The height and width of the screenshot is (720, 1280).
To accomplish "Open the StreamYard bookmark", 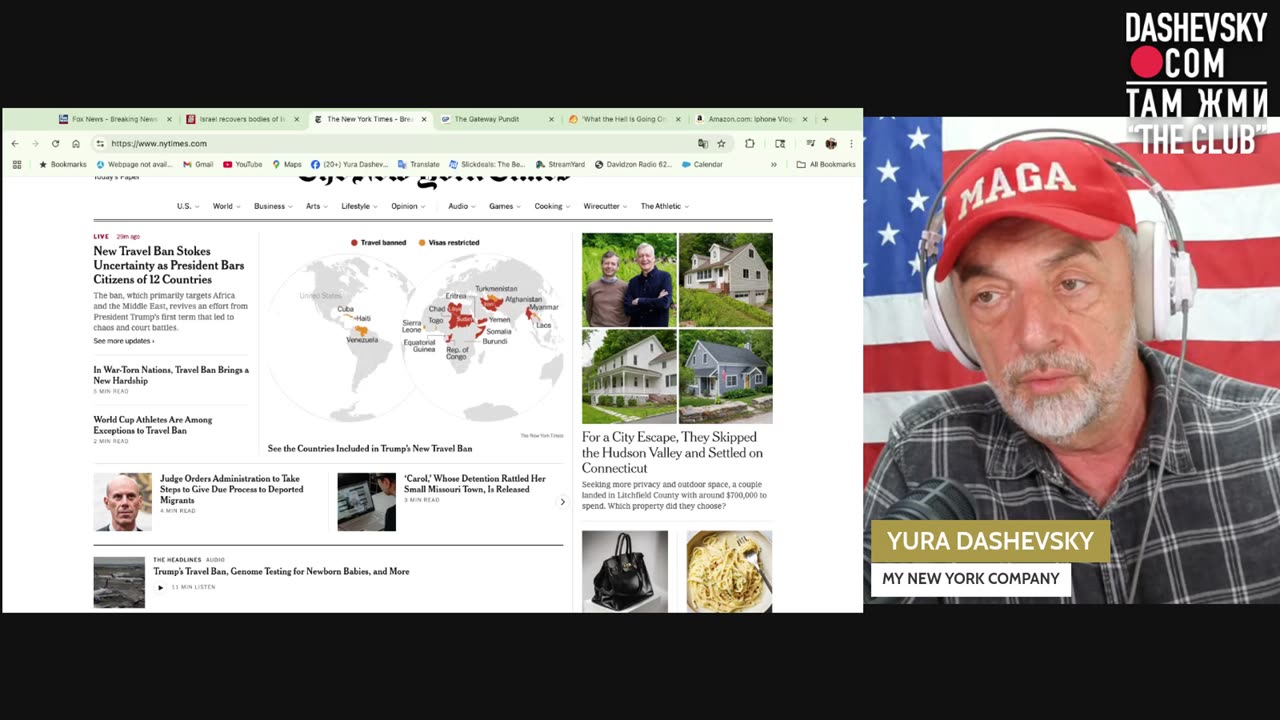I will [x=560, y=164].
